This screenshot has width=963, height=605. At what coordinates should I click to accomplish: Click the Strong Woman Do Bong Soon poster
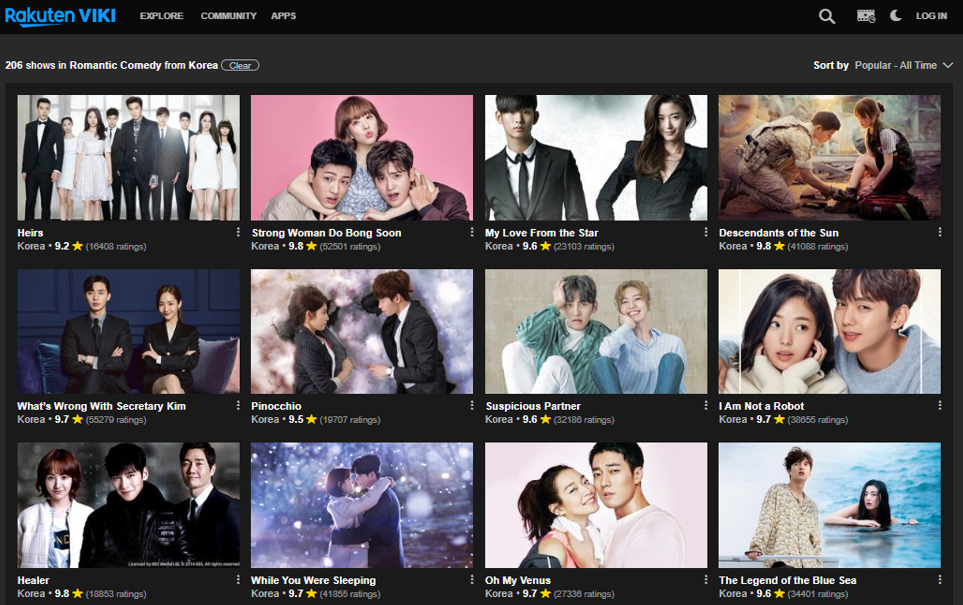tap(361, 157)
